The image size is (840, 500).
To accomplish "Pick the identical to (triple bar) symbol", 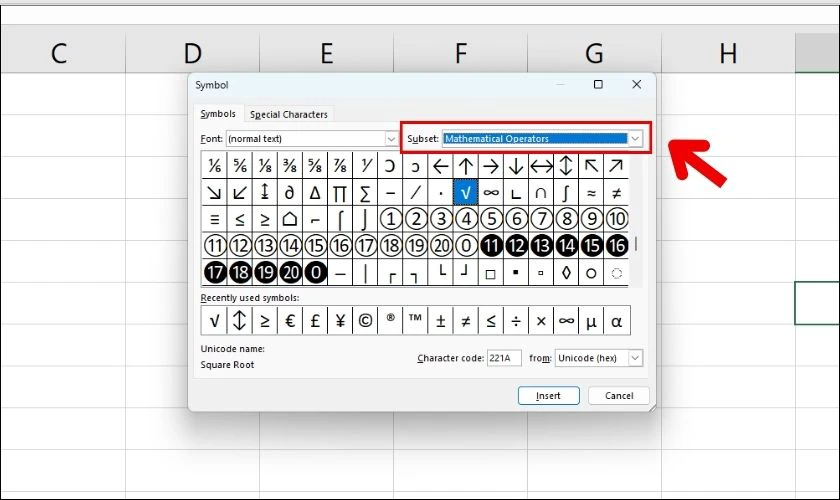I will (214, 219).
